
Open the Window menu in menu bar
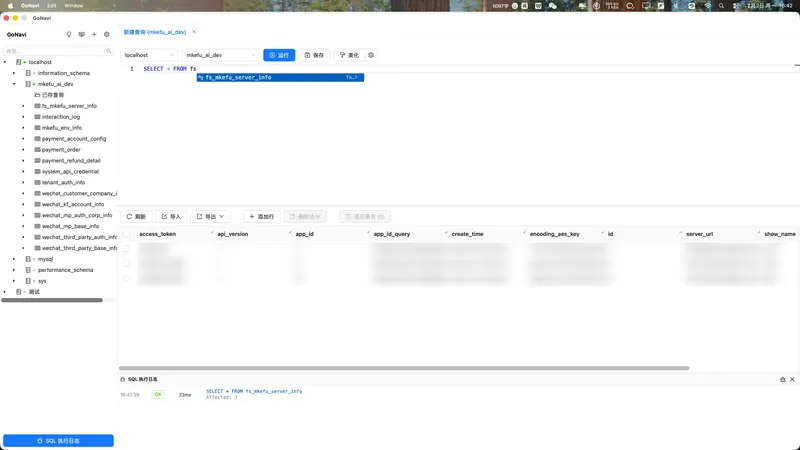(74, 5)
